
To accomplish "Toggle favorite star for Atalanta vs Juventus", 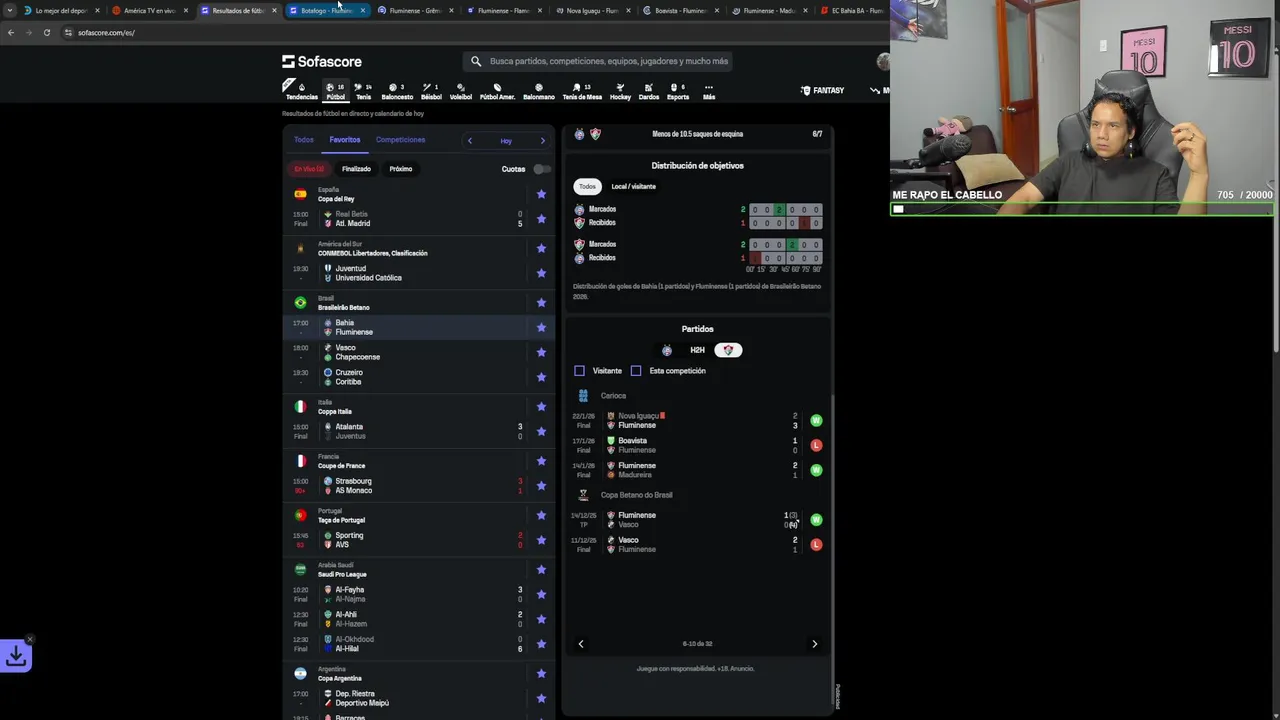I will click(x=541, y=431).
